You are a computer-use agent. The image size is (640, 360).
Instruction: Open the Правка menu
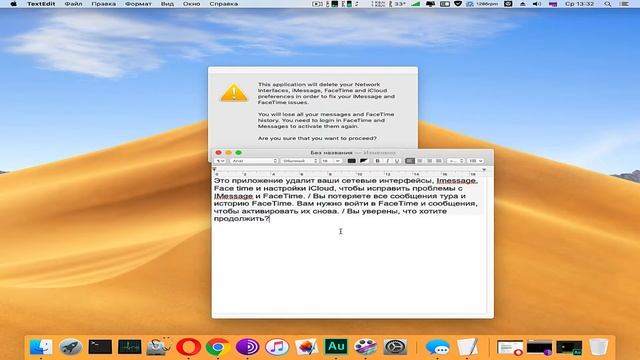click(104, 4)
